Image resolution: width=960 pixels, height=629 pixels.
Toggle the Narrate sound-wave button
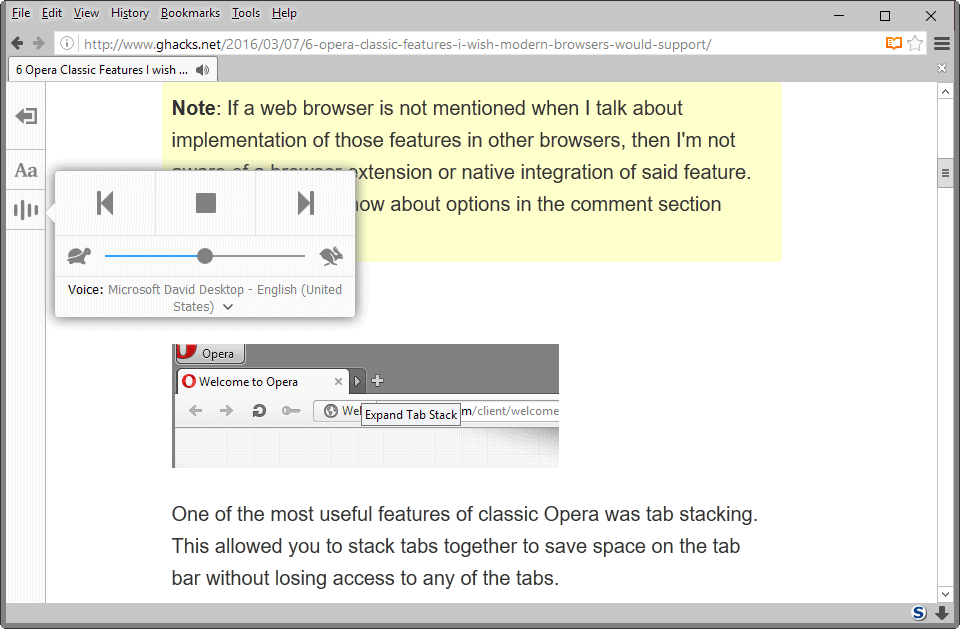point(26,210)
